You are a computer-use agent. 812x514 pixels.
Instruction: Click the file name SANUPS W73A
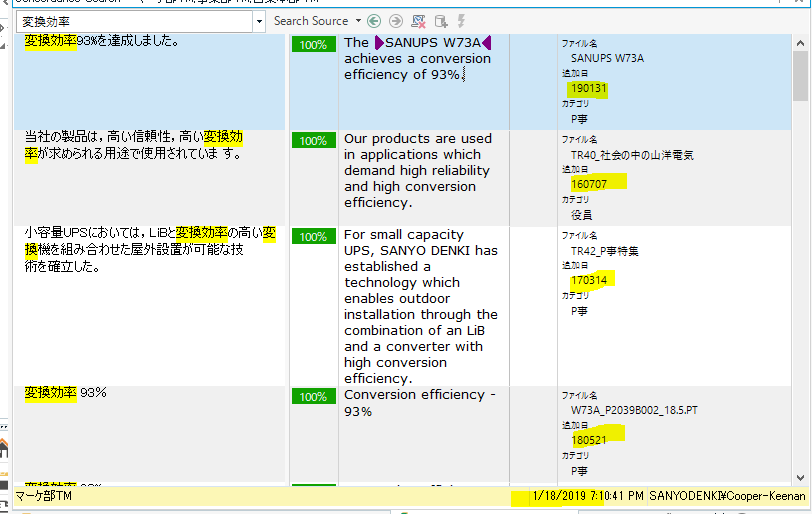coord(607,58)
